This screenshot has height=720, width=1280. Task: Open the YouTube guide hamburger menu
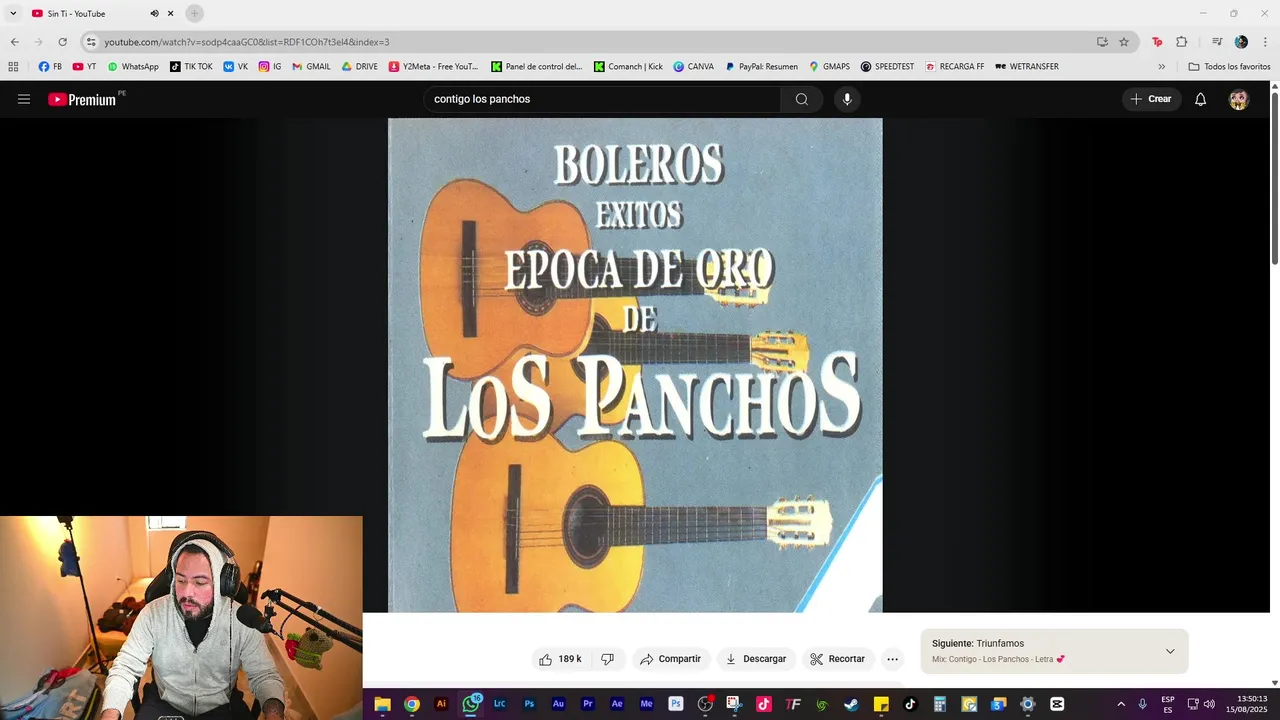coord(24,99)
